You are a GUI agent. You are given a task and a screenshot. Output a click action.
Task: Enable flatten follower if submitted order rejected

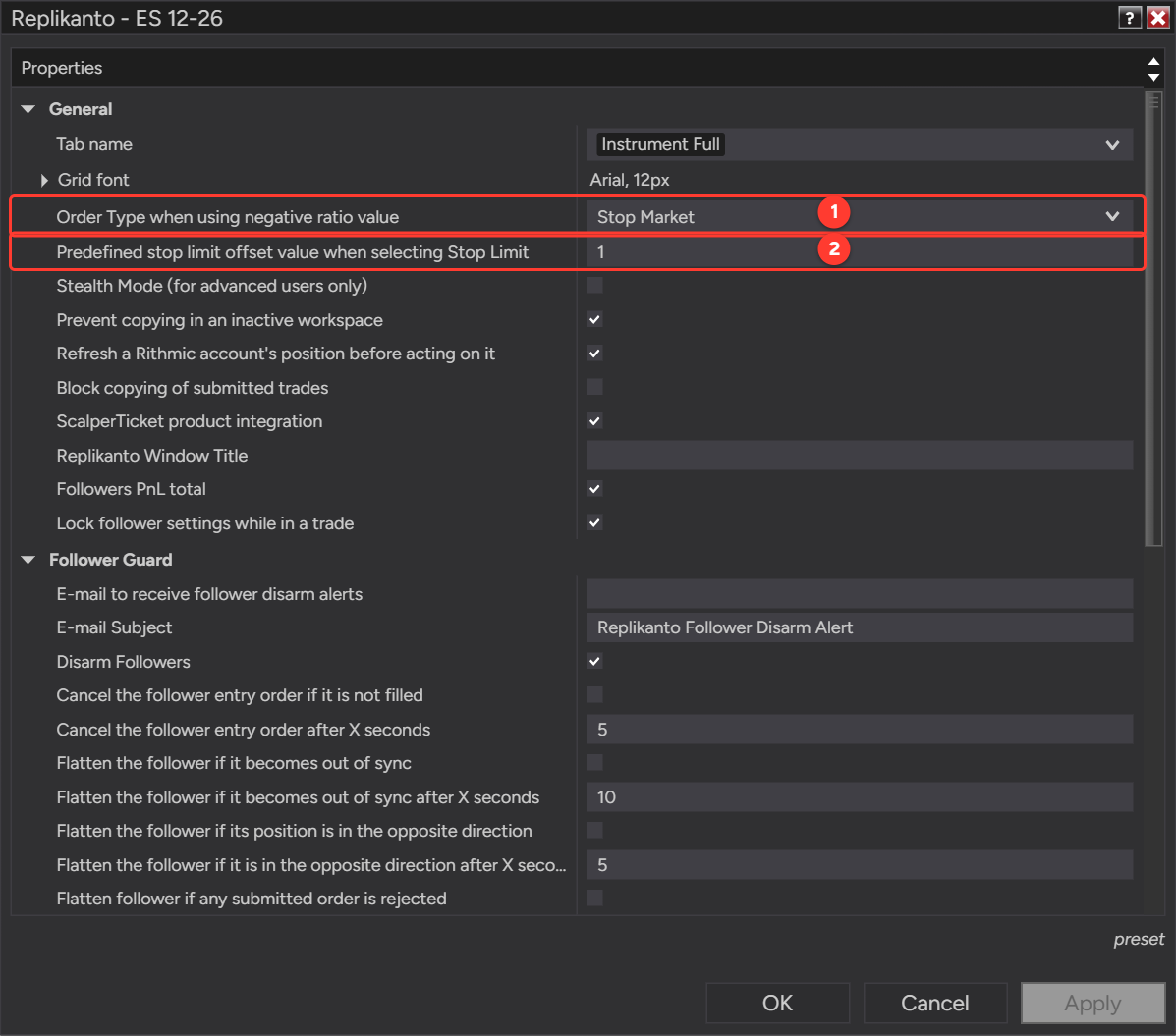click(x=594, y=899)
